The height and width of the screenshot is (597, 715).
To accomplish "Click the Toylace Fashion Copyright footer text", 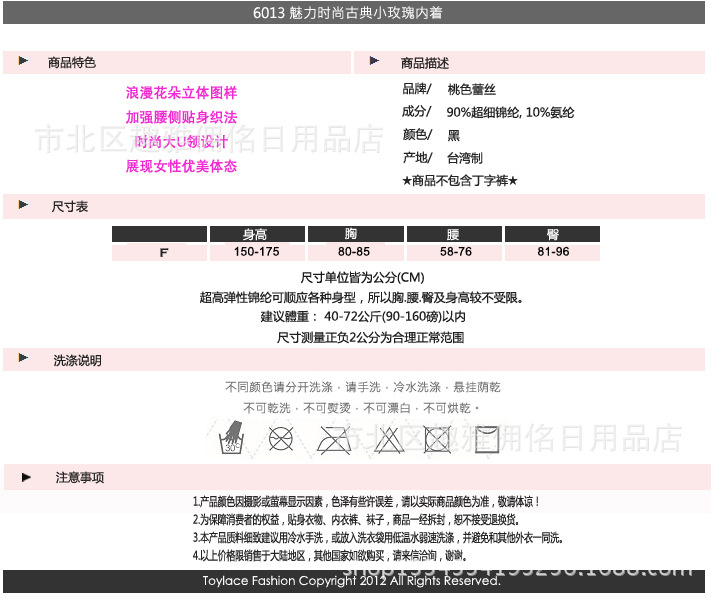I will point(350,581).
